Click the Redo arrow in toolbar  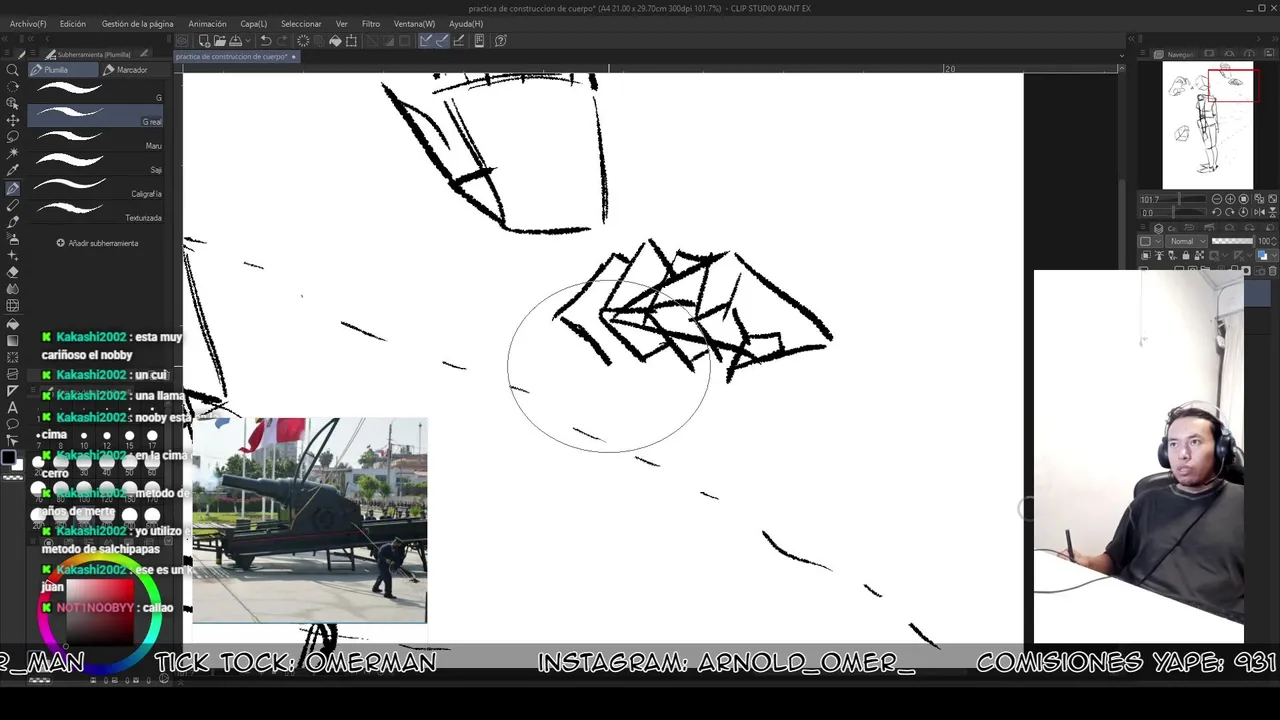[282, 41]
